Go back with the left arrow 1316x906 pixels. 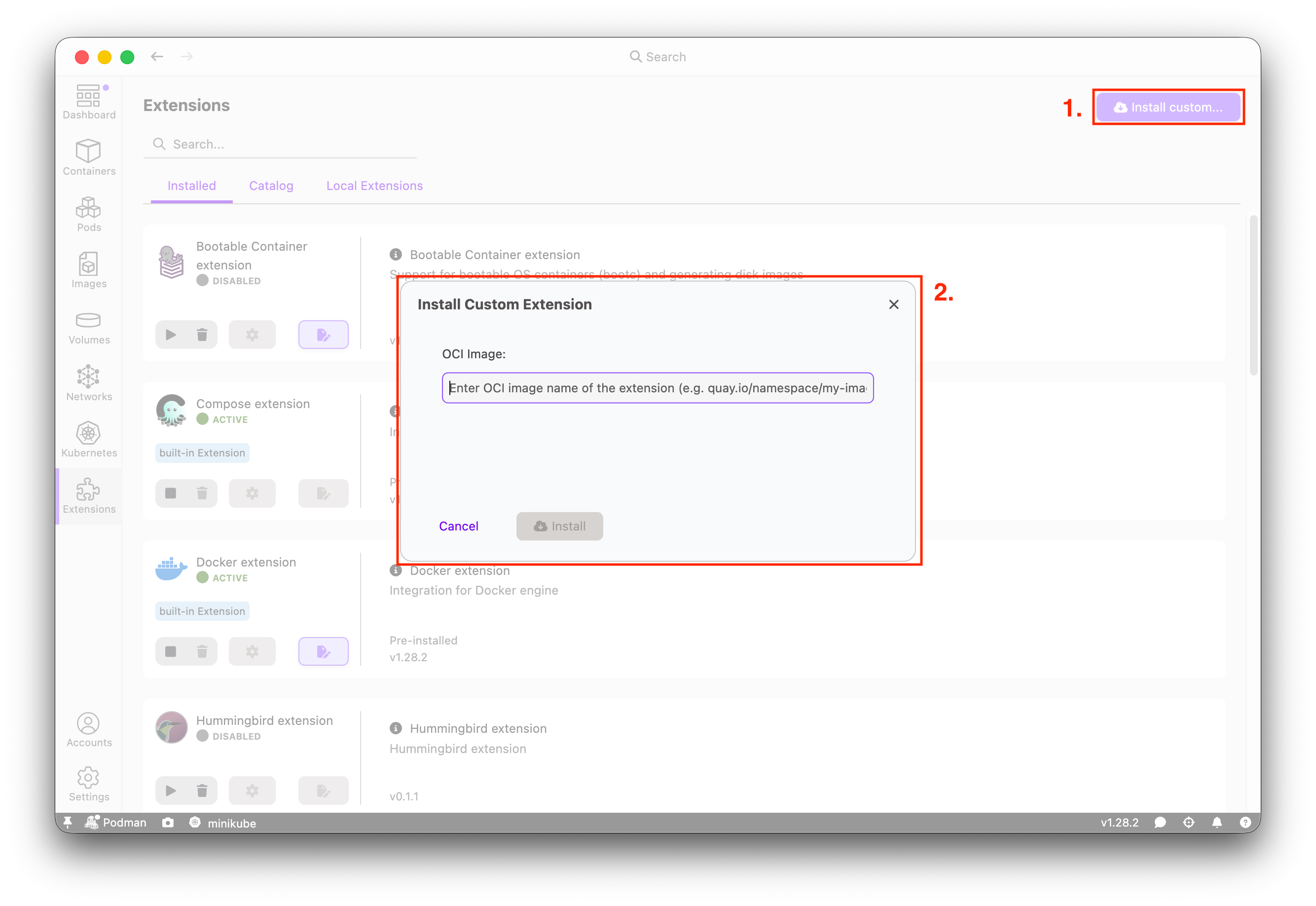(157, 56)
